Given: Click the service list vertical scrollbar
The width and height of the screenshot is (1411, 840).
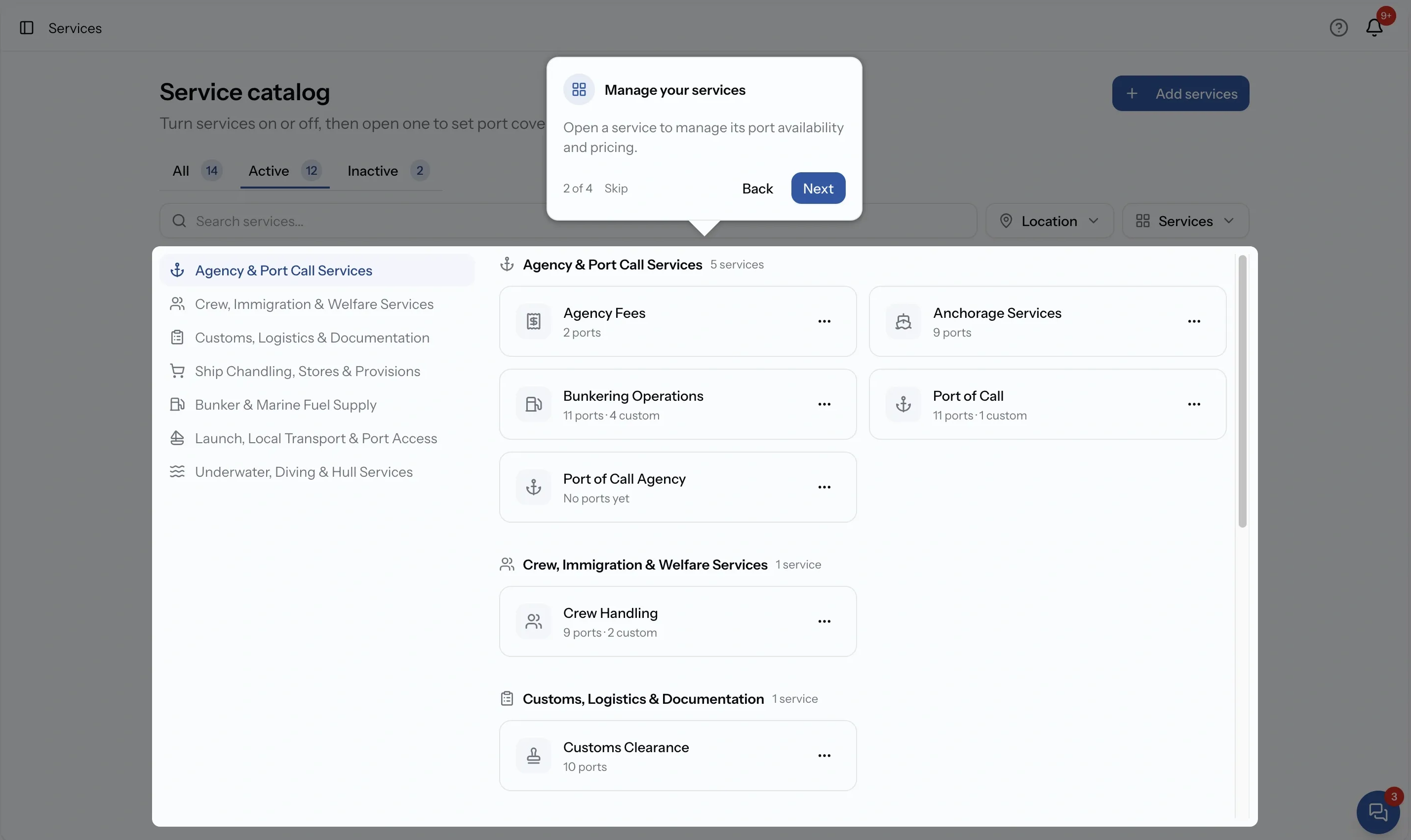Looking at the screenshot, I should [1242, 391].
